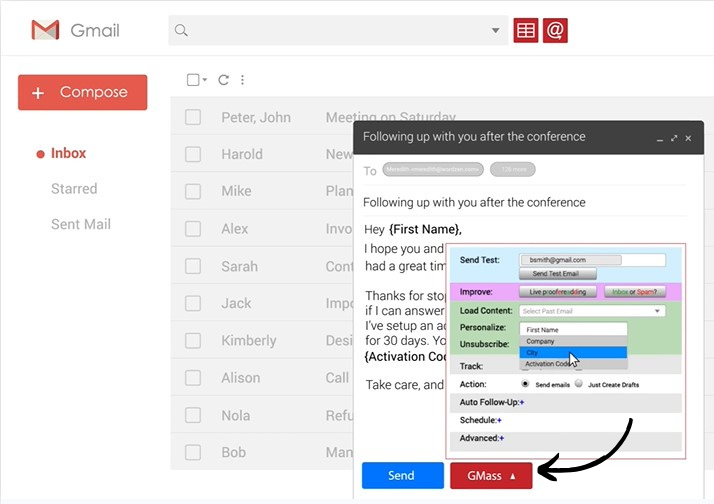Viewport: 714px width, 504px height.
Task: Choose Activation Code in Personalize list
Action: click(573, 364)
